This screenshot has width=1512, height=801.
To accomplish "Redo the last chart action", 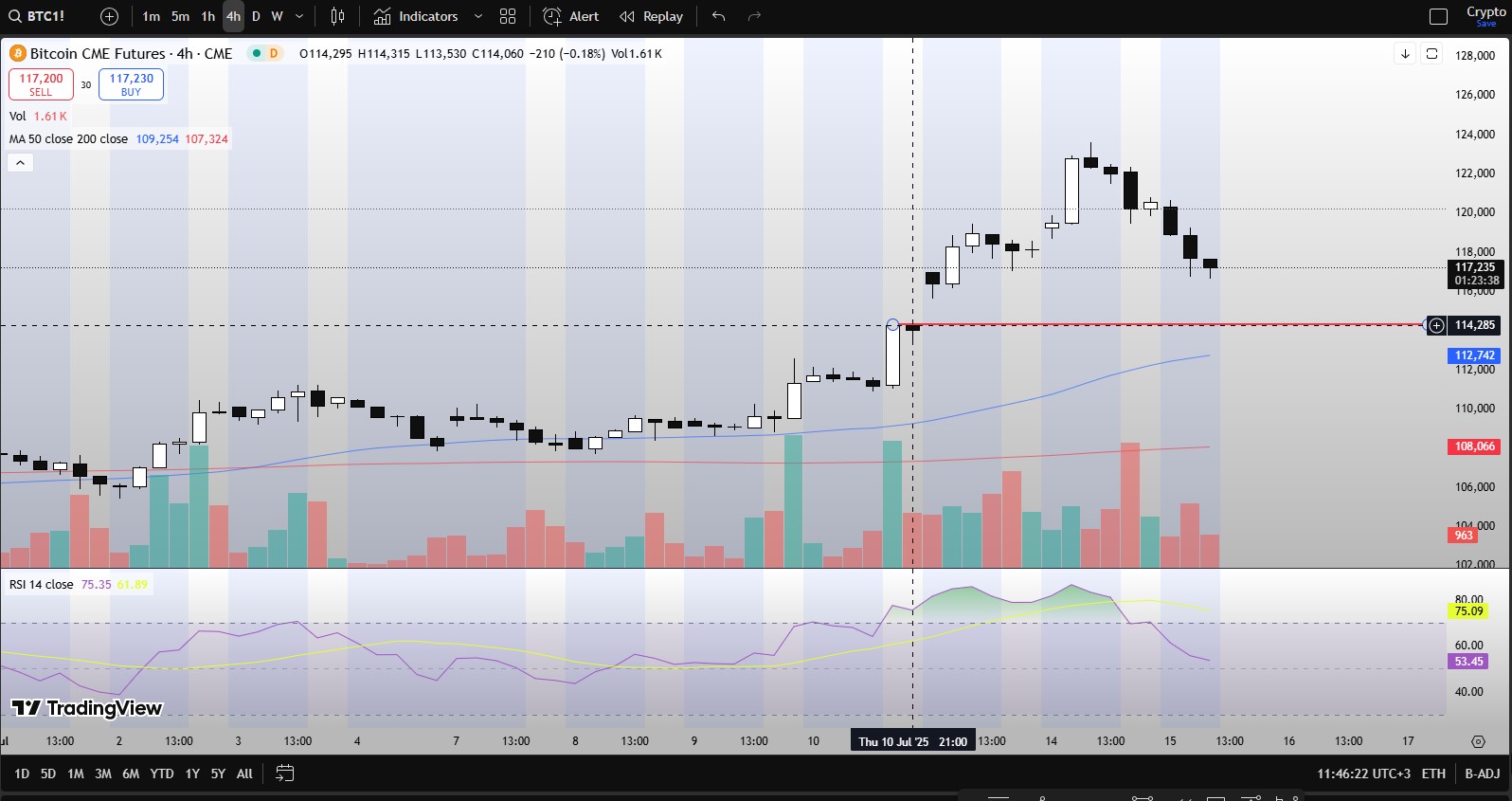I will (x=754, y=16).
